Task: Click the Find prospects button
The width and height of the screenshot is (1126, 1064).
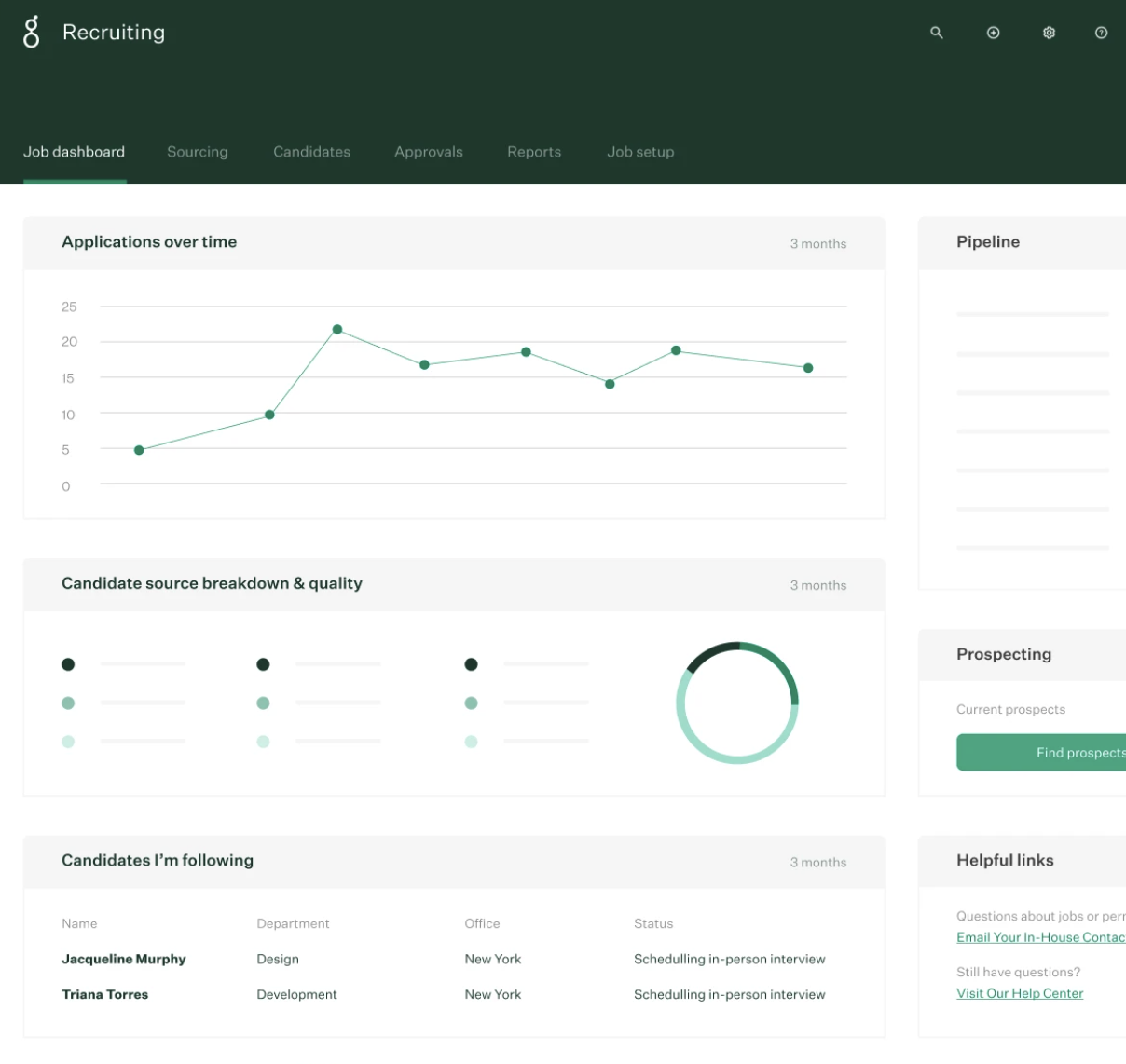Action: (1041, 752)
